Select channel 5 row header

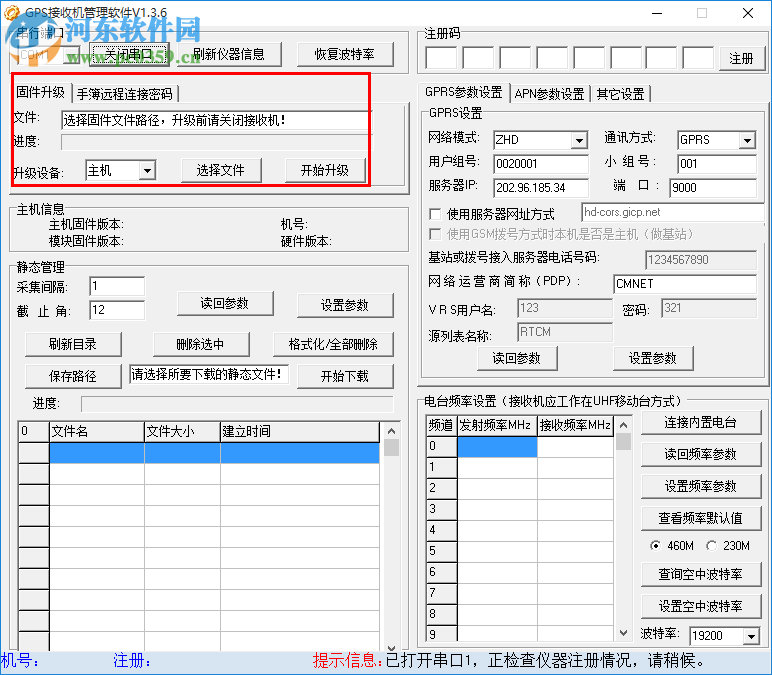tap(442, 551)
